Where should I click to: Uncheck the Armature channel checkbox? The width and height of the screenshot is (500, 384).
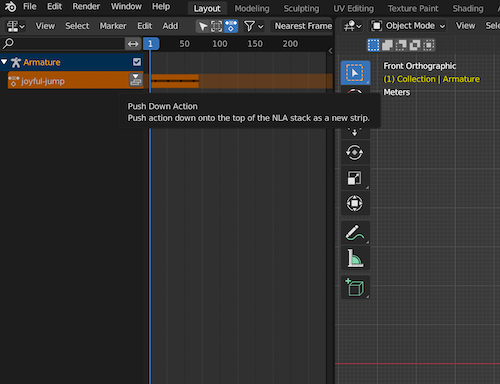[x=137, y=62]
